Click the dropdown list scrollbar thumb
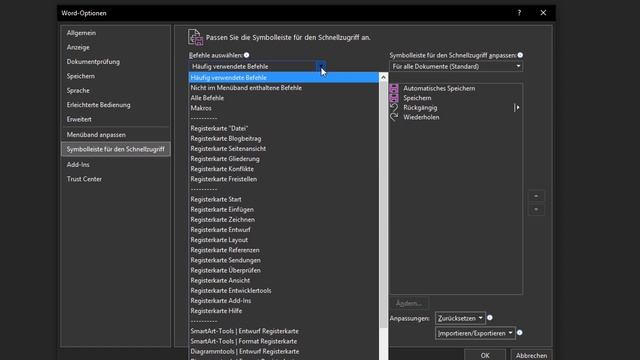 pyautogui.click(x=383, y=204)
